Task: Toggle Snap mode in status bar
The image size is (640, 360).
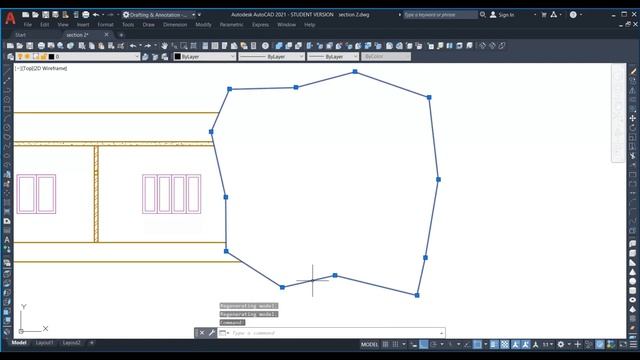Action: tap(395, 344)
